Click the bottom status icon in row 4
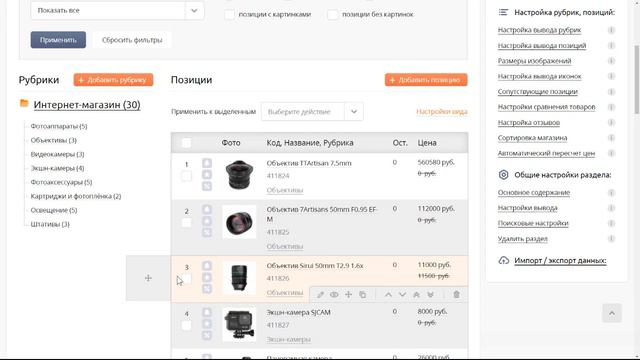The image size is (640, 360). [207, 335]
